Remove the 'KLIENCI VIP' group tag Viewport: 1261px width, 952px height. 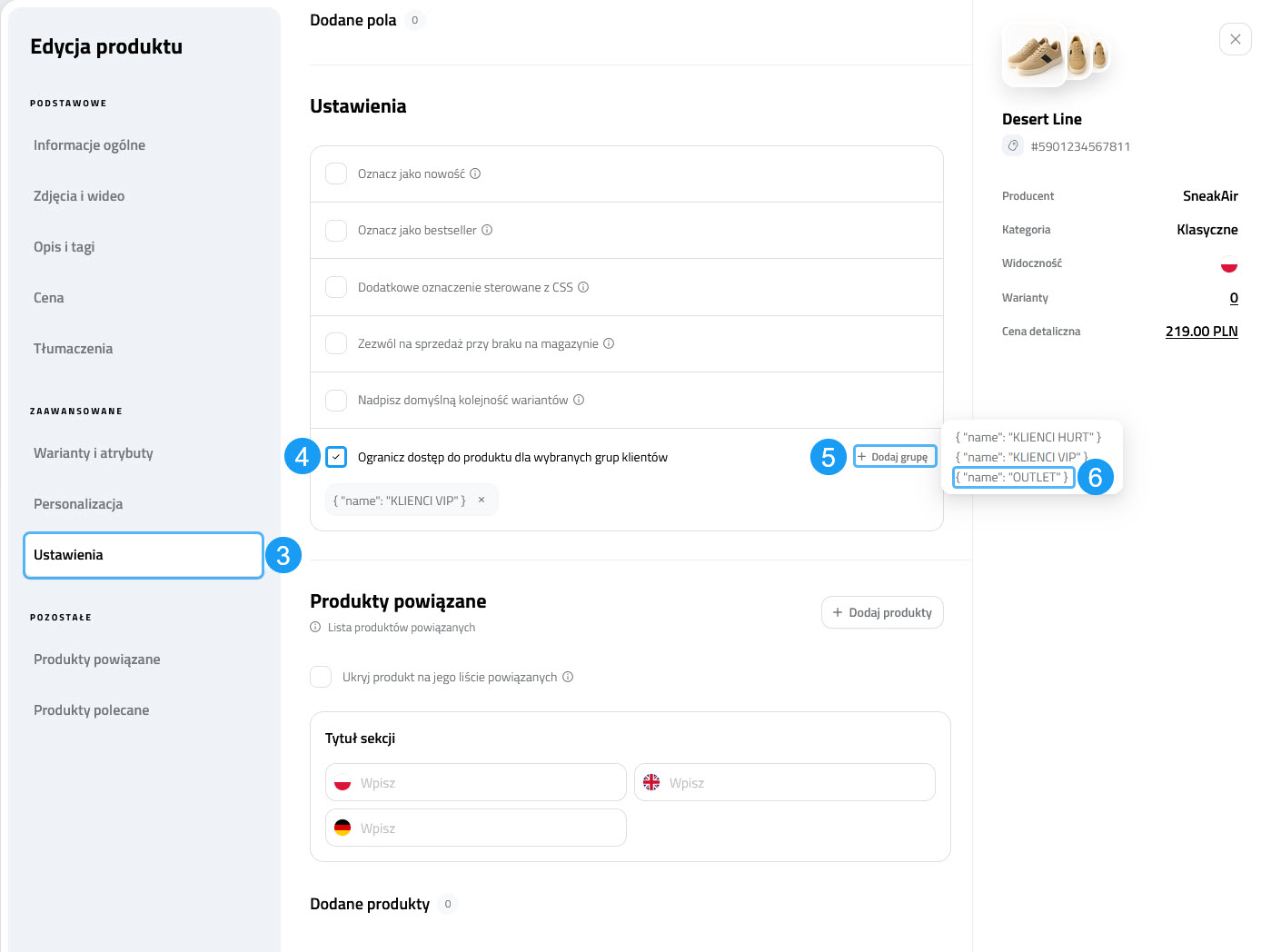[482, 500]
